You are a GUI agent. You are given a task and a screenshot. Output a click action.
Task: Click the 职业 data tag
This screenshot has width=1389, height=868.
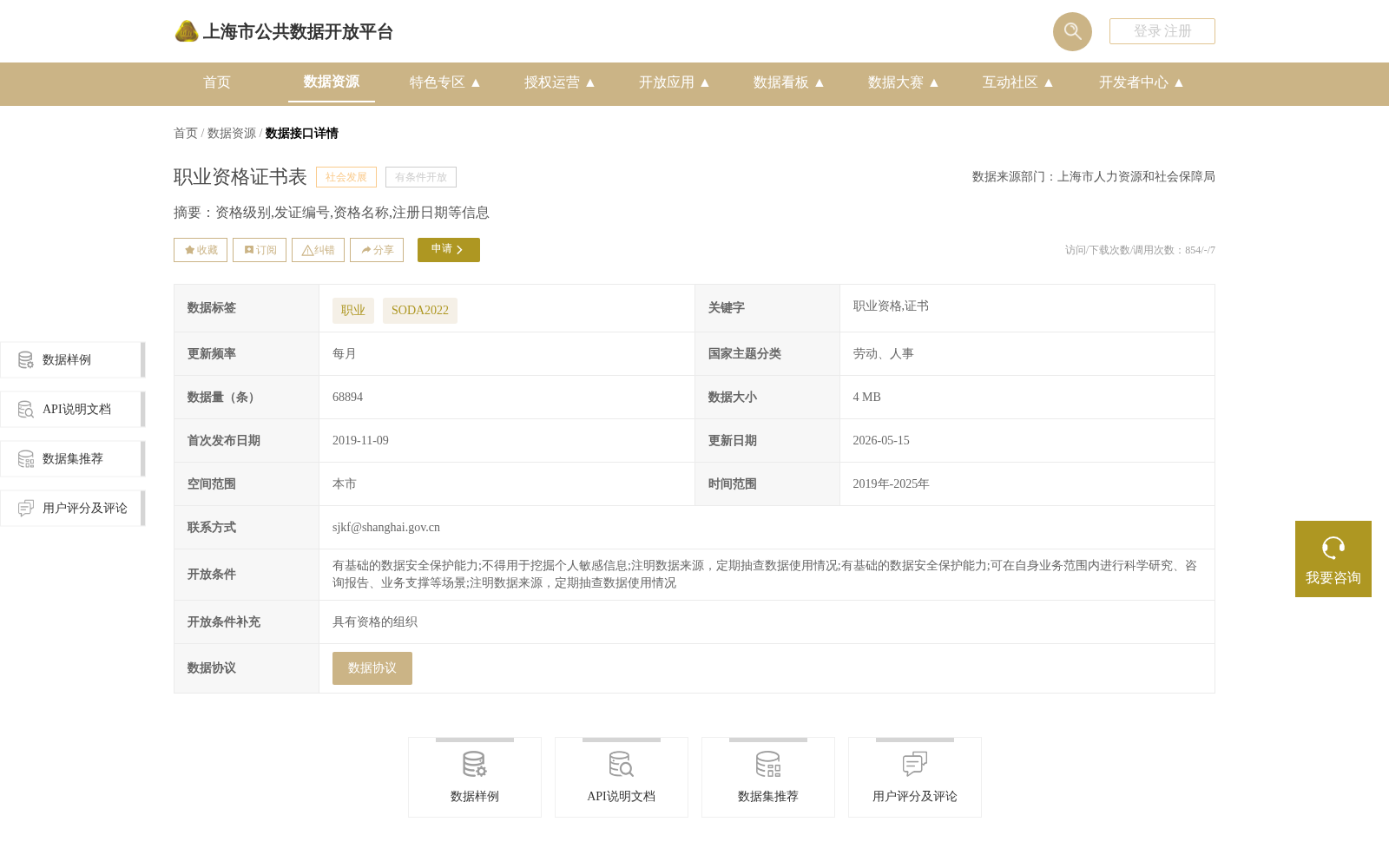coord(353,311)
